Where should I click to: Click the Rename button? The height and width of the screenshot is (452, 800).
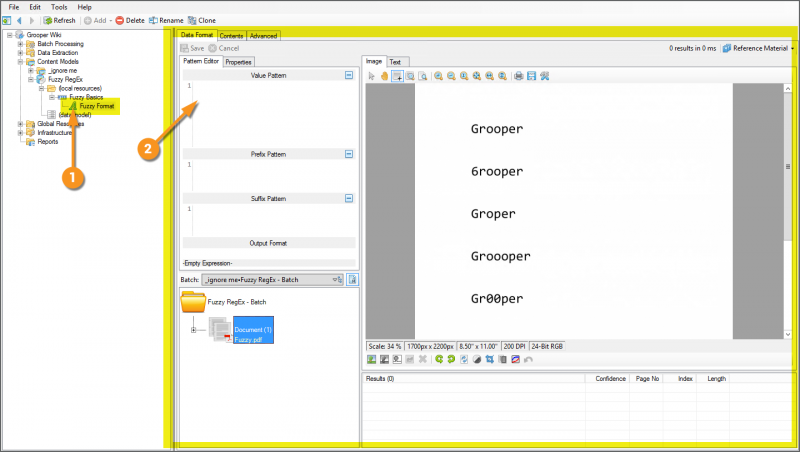coord(166,20)
